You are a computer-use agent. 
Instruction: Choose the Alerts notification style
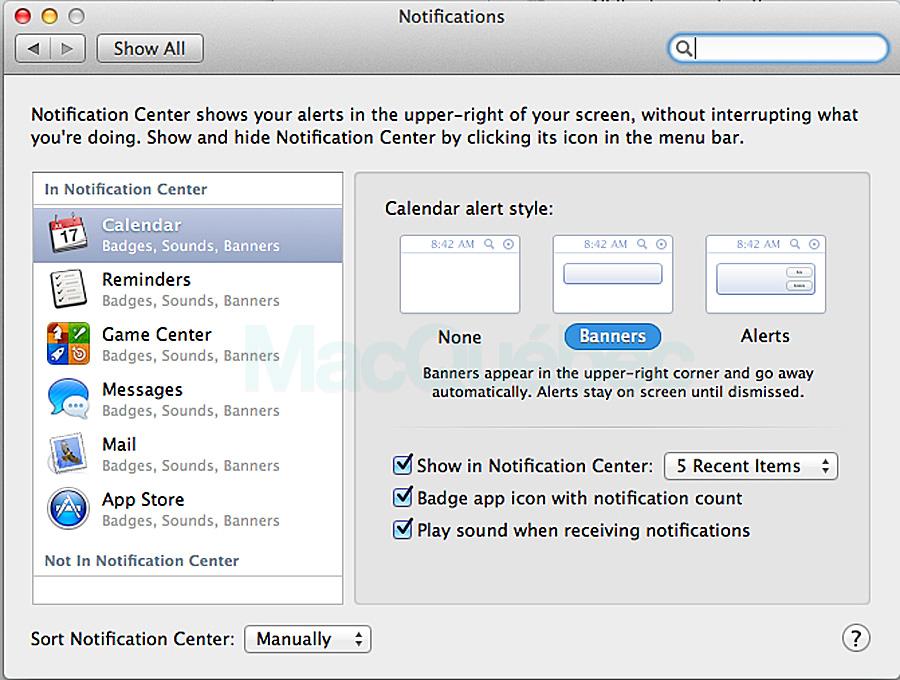(765, 273)
